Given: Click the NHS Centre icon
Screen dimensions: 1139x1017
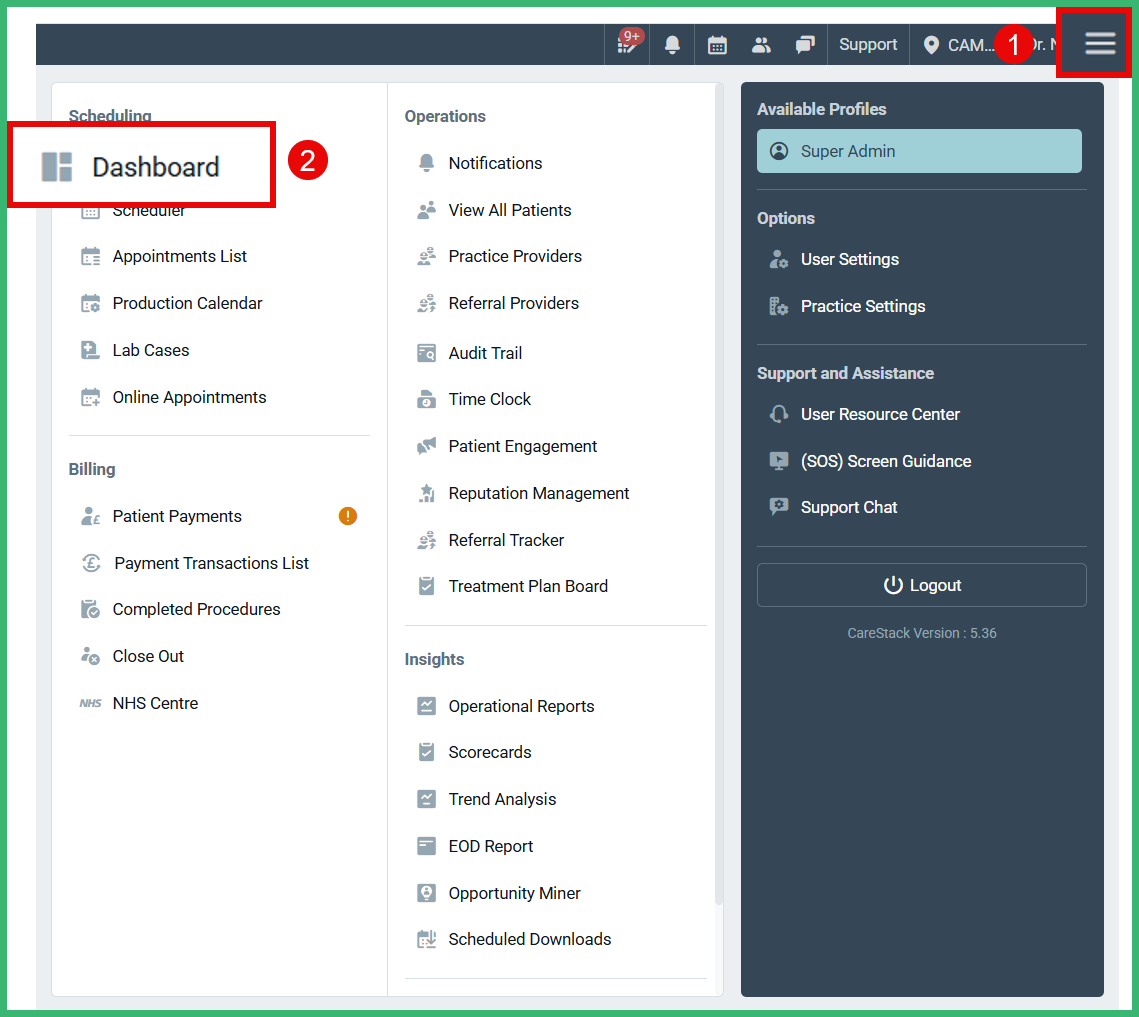Looking at the screenshot, I should tap(90, 703).
